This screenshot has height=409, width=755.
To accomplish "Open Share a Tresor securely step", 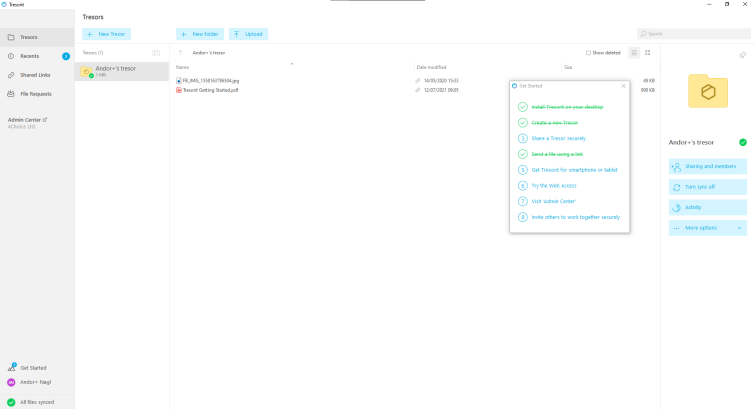I will point(559,138).
